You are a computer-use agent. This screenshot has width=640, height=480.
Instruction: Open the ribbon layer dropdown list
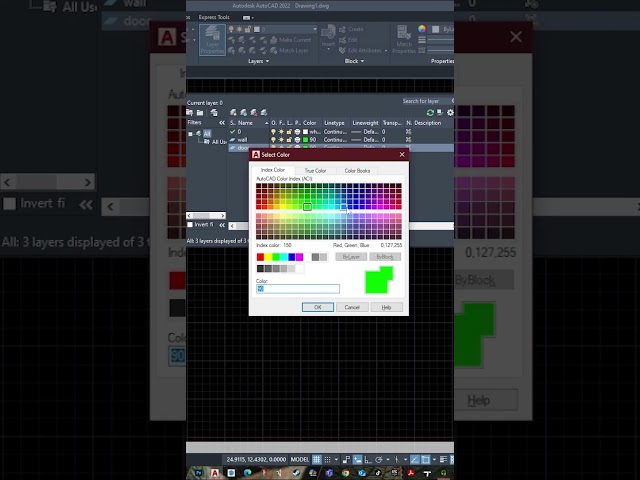pos(315,29)
